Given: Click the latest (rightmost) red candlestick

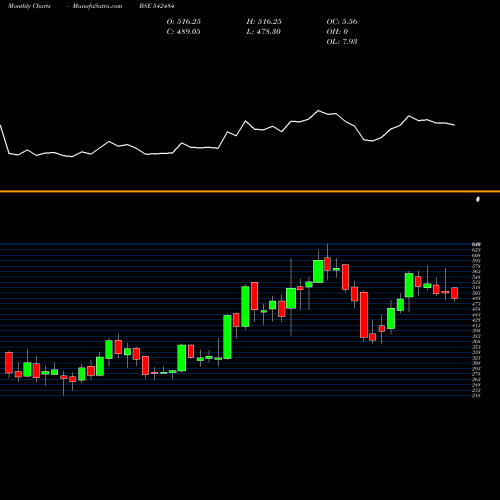Looking at the screenshot, I should click(x=455, y=293).
